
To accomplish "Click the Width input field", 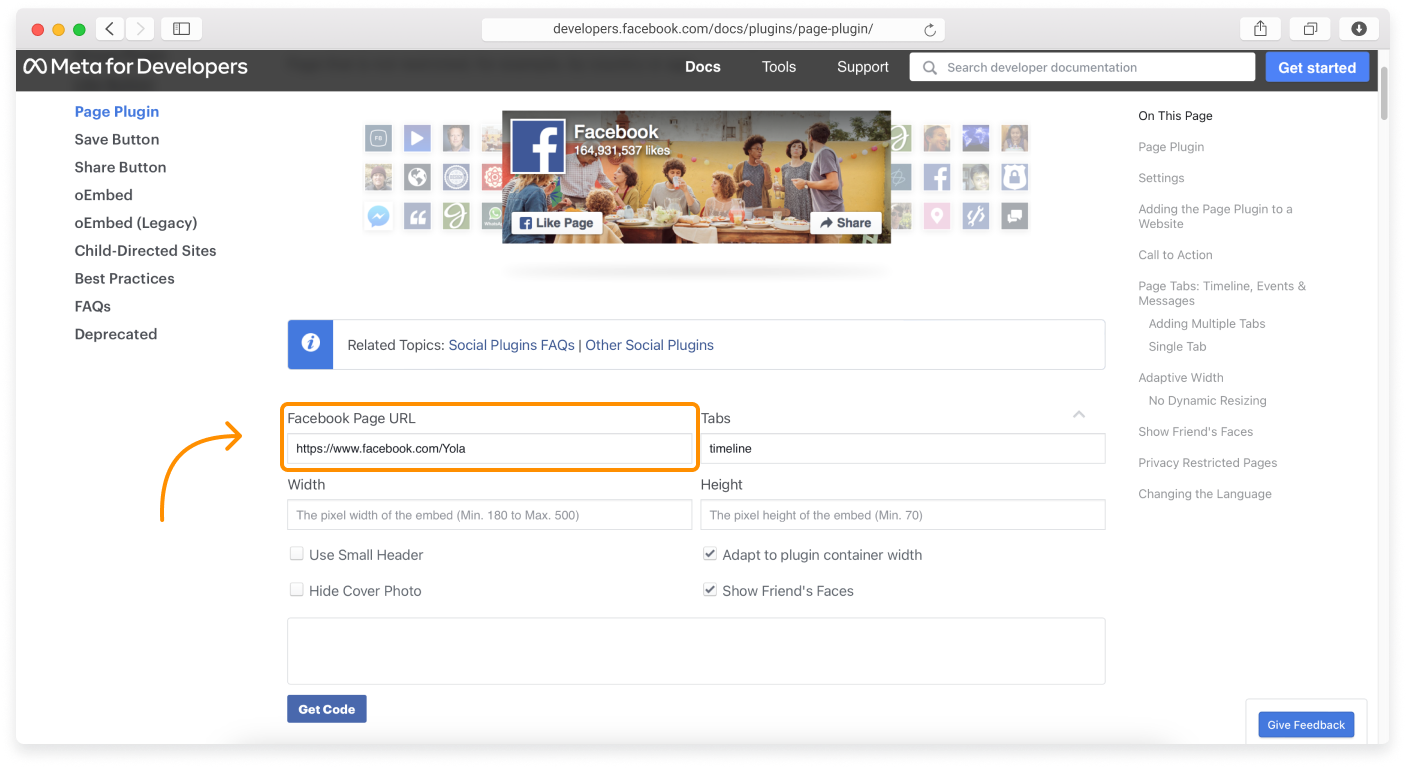I will 489,514.
